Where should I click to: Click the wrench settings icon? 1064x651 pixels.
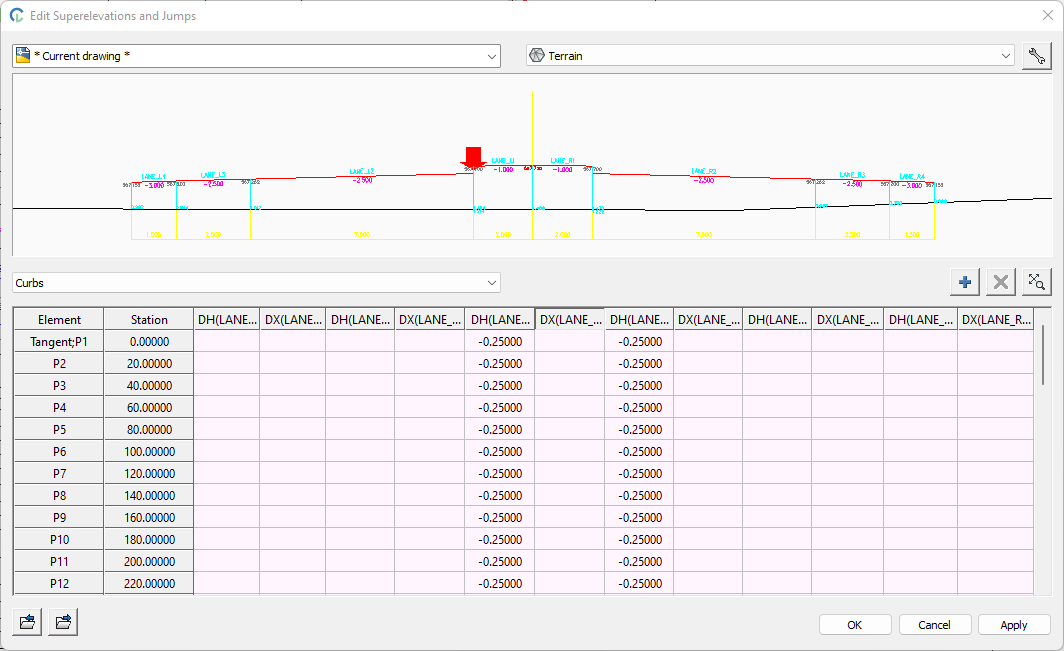(x=1037, y=56)
